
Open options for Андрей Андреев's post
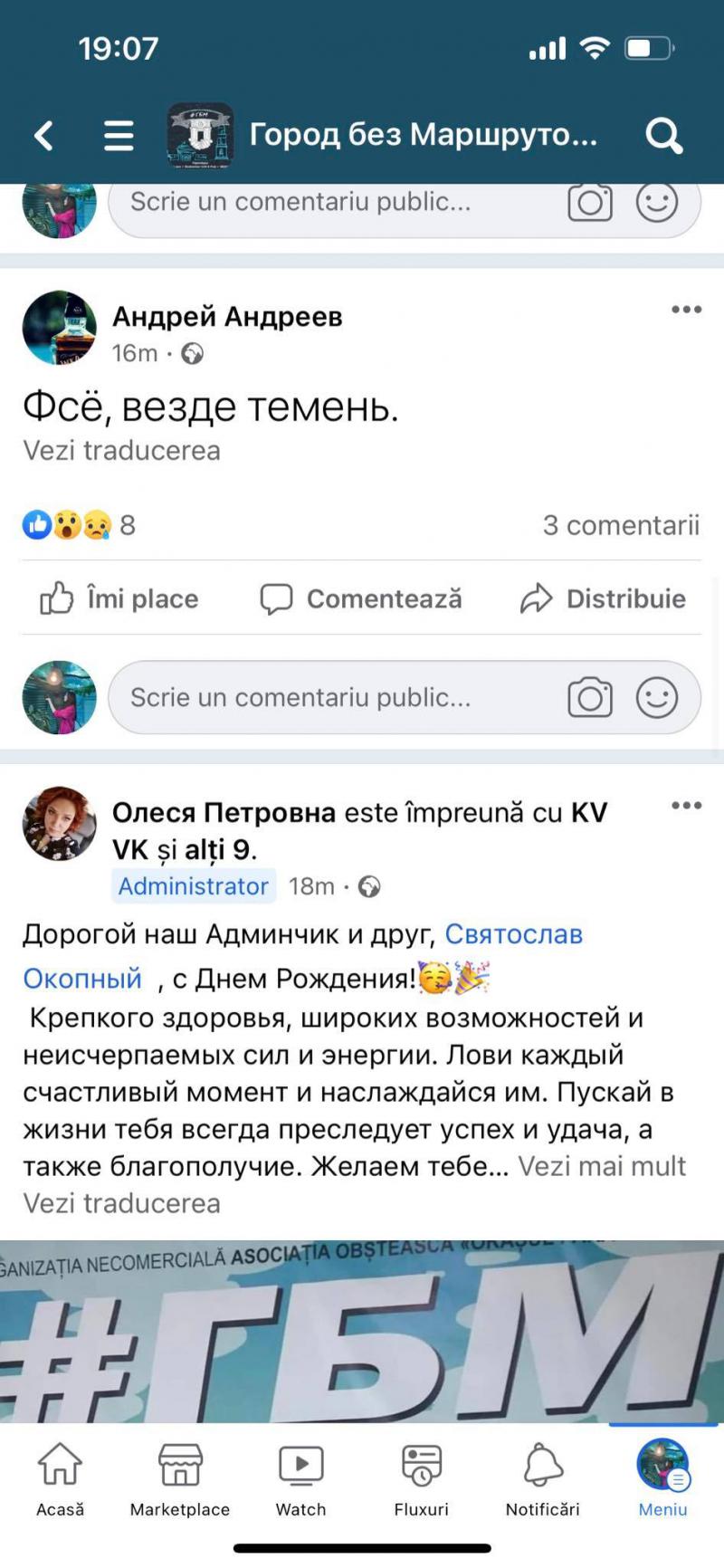[686, 310]
